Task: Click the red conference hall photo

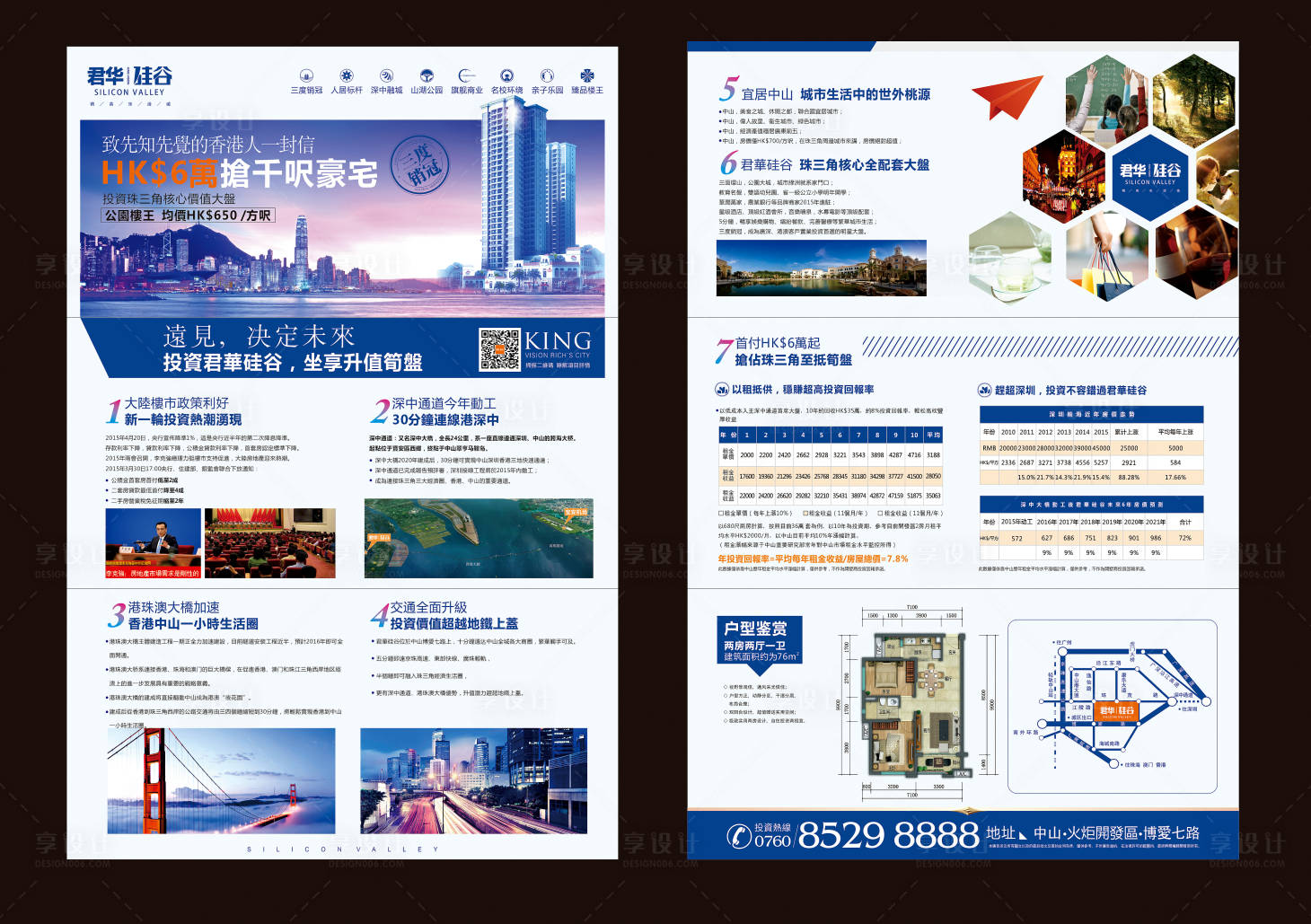Action: 269,543
